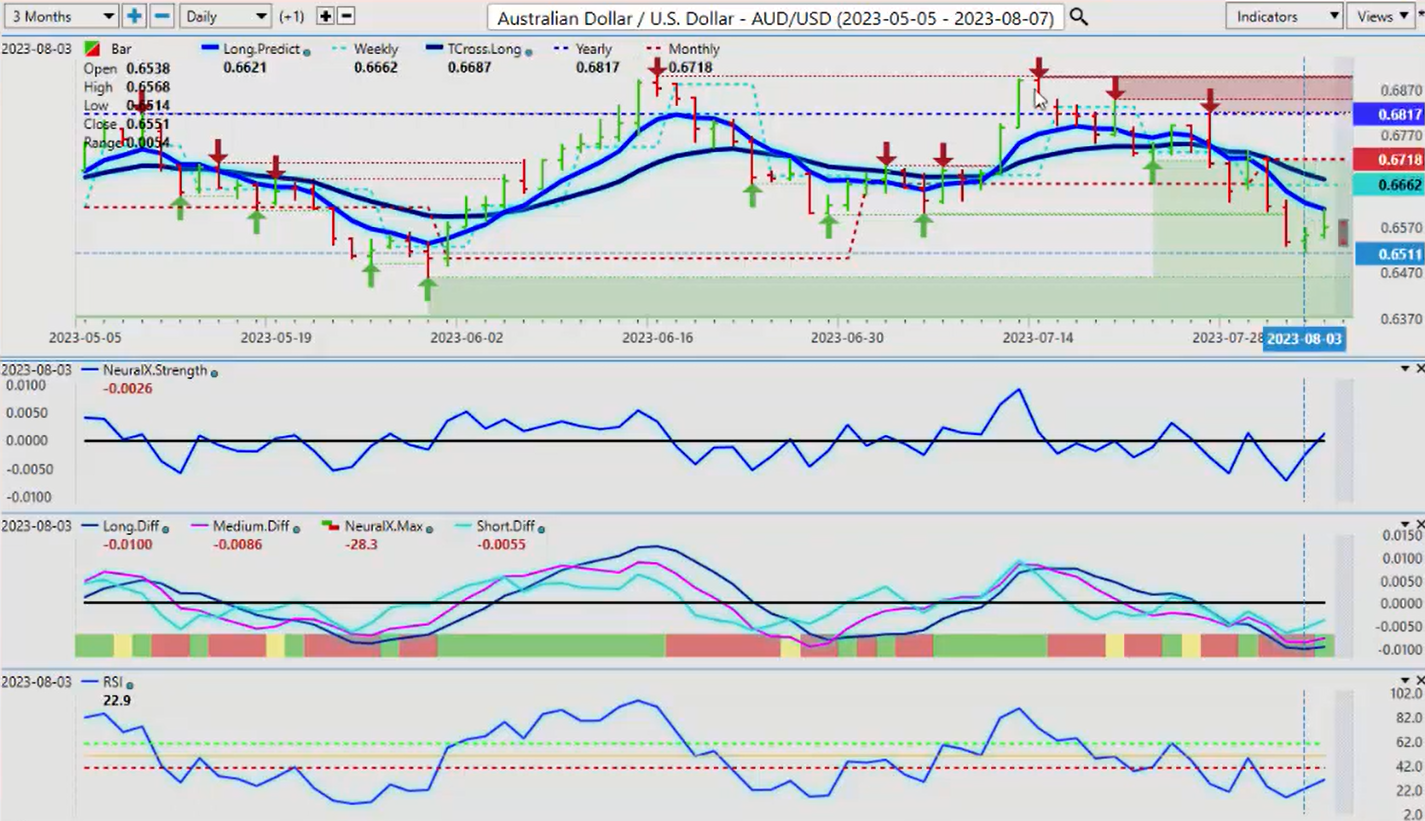Click the Long.Predict legend line swatch
Screen dimensions: 1425x821
click(210, 49)
